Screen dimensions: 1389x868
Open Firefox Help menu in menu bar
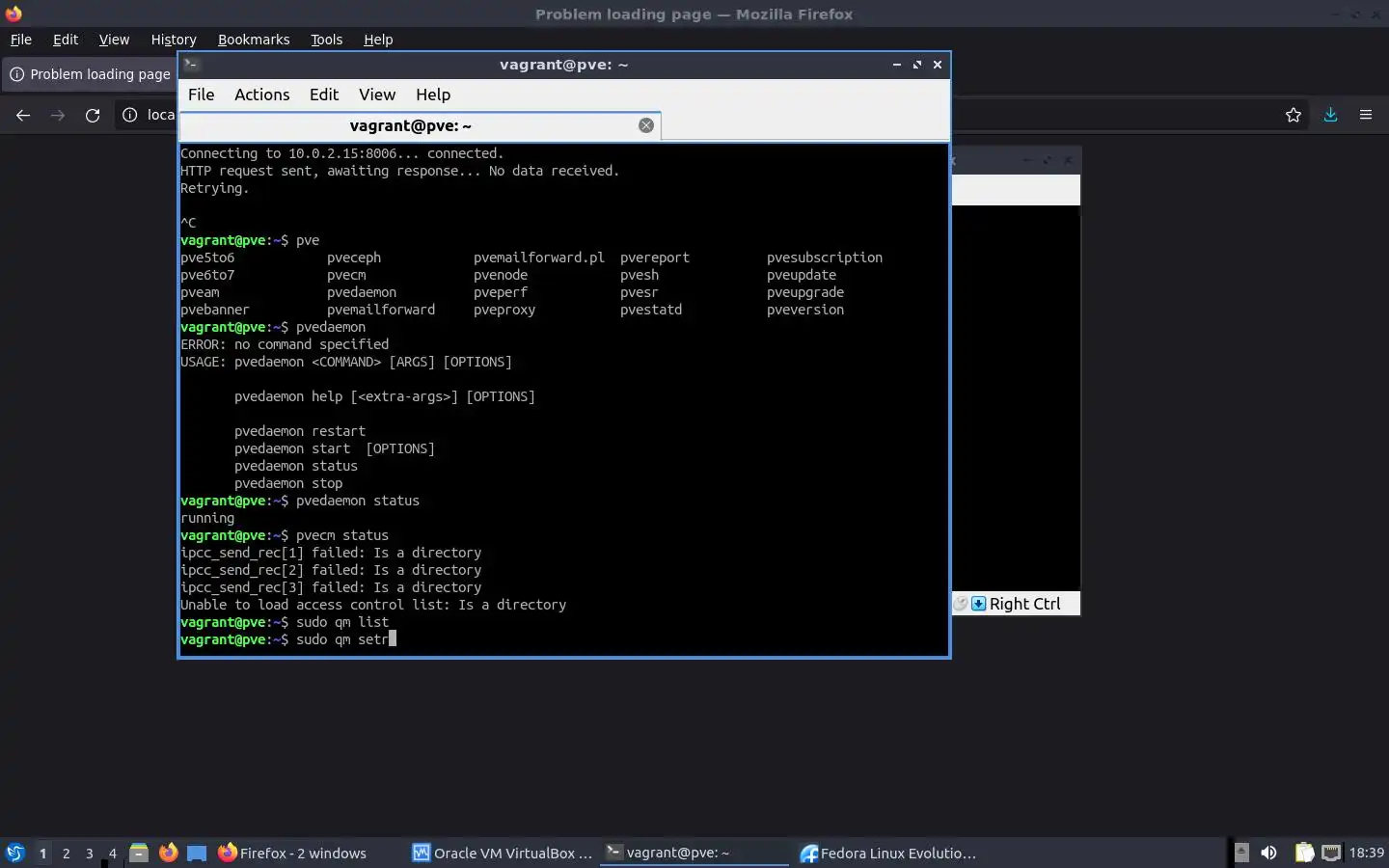point(378,40)
